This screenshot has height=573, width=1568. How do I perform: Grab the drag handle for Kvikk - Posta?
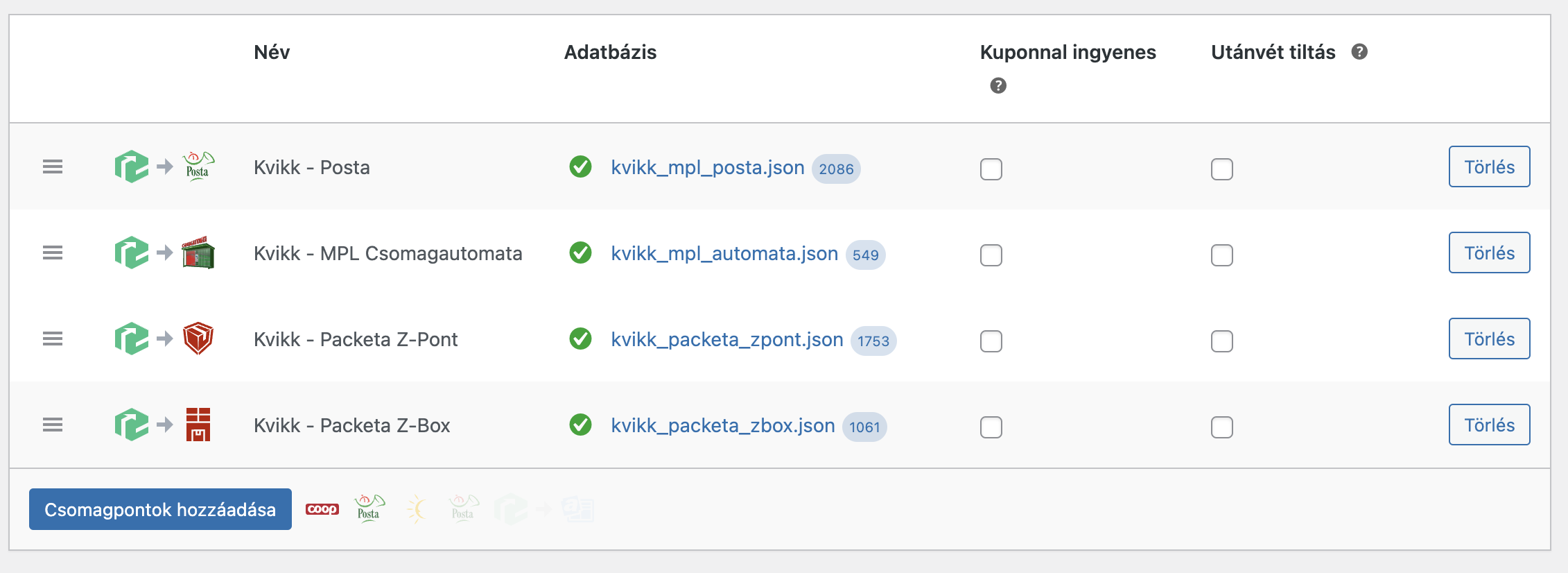(53, 167)
